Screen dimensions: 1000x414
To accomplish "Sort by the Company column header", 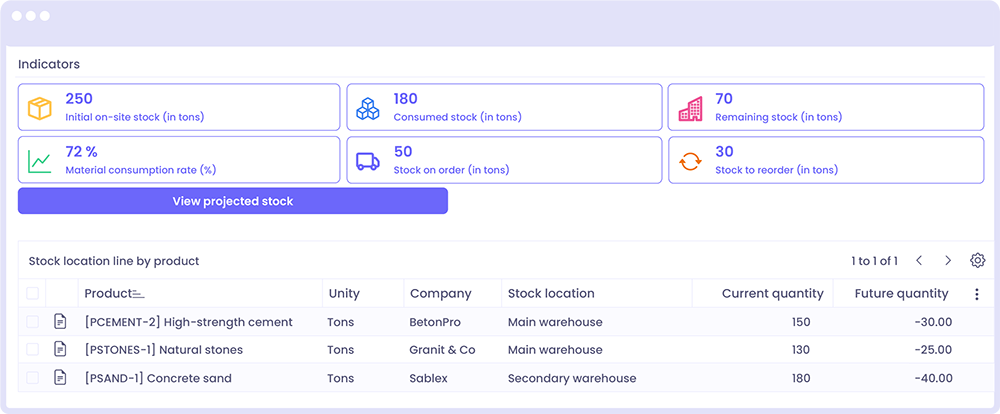I will pyautogui.click(x=440, y=293).
